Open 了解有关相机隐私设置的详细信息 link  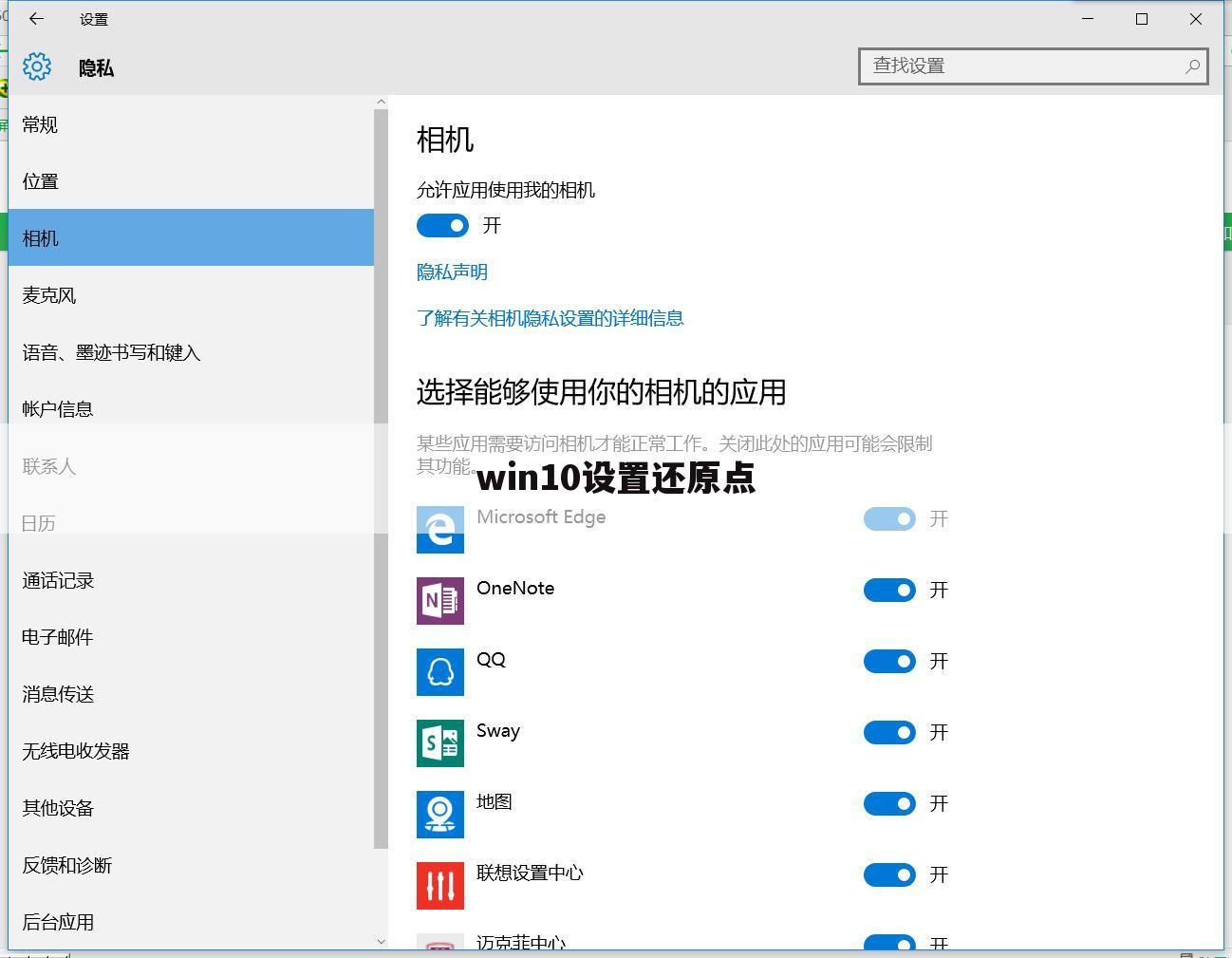pos(551,318)
